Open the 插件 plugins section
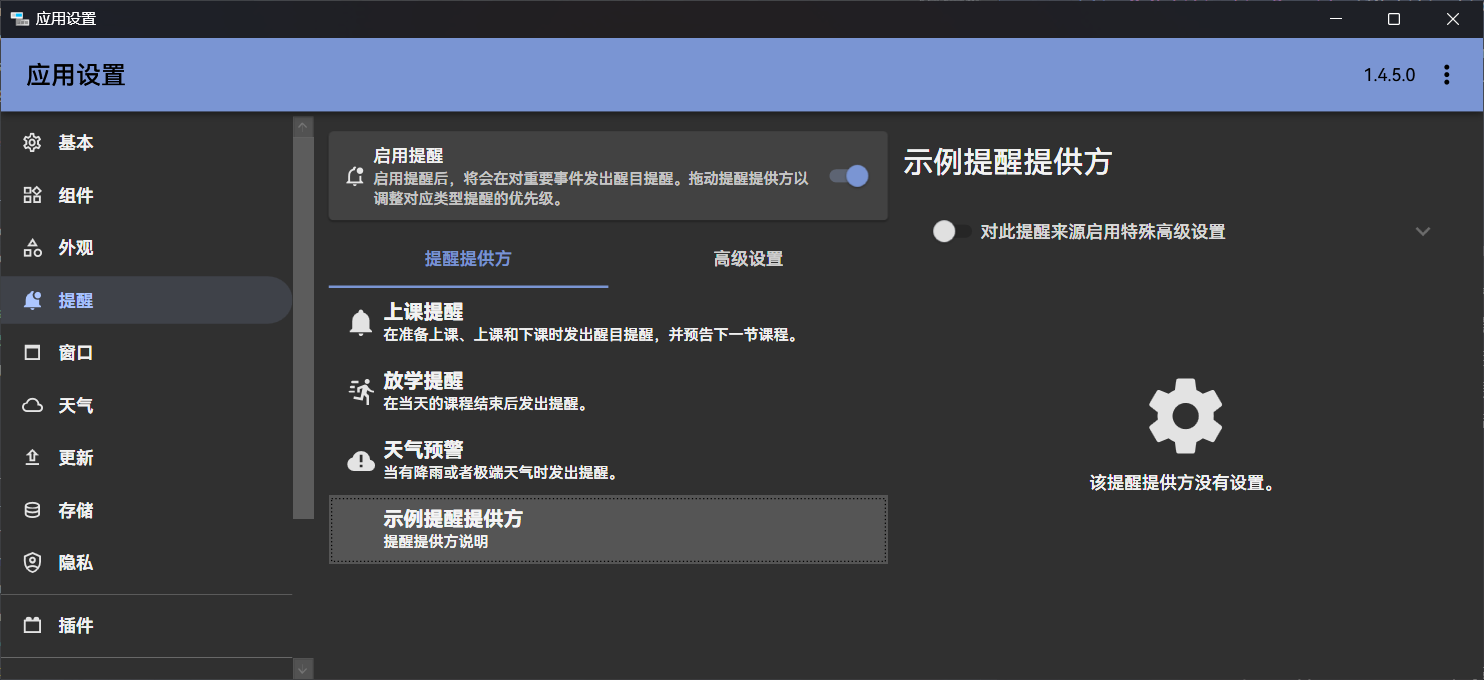The image size is (1484, 680). [75, 625]
